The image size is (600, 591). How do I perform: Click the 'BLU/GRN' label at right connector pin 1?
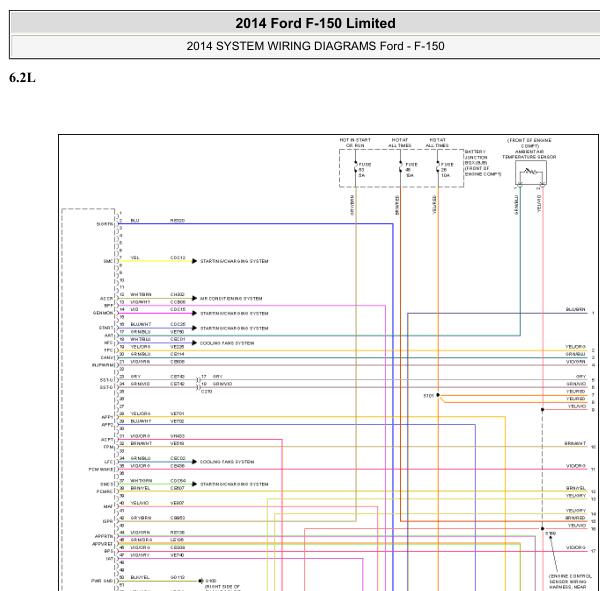click(x=576, y=309)
